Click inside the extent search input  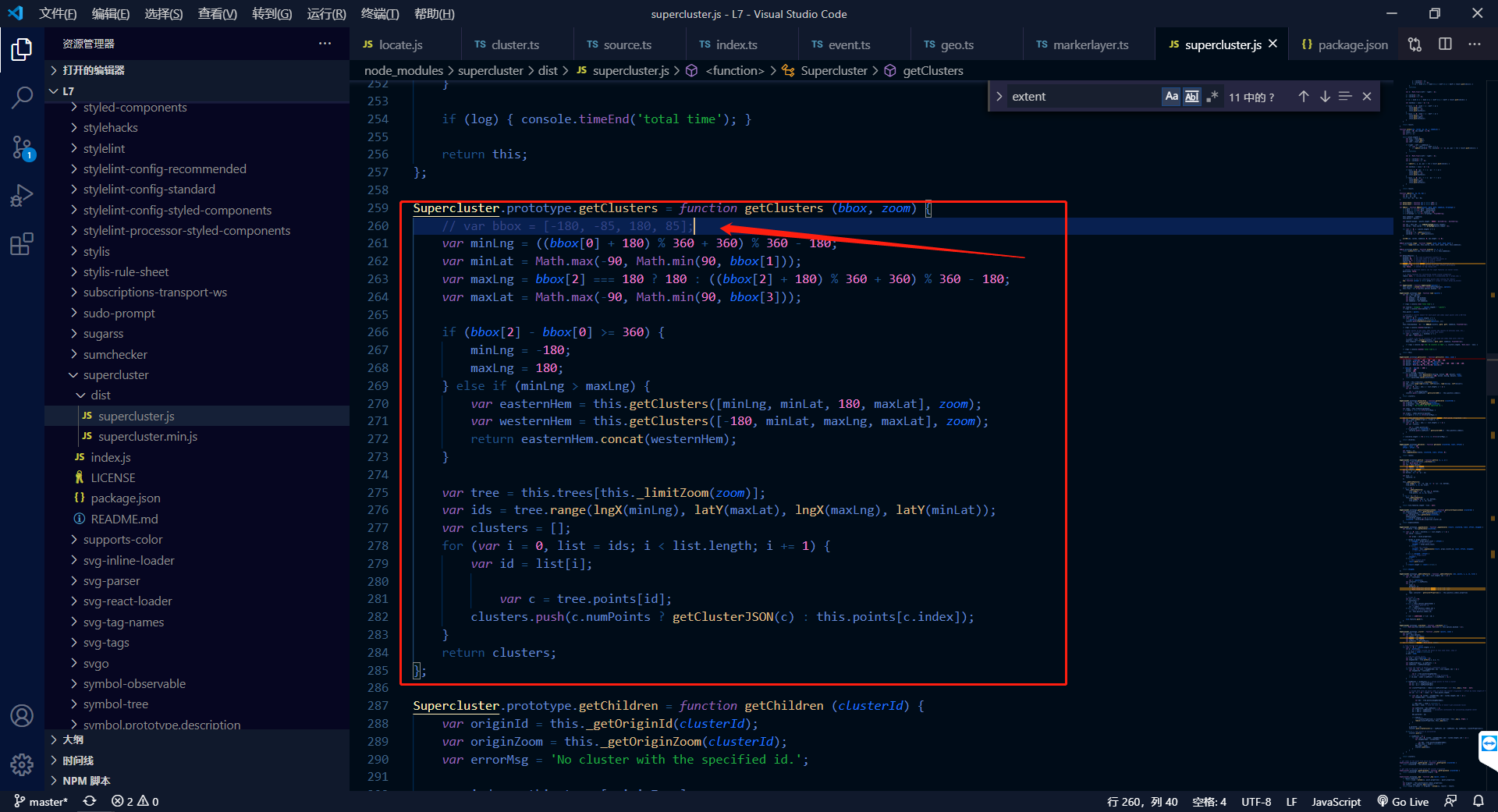1084,96
